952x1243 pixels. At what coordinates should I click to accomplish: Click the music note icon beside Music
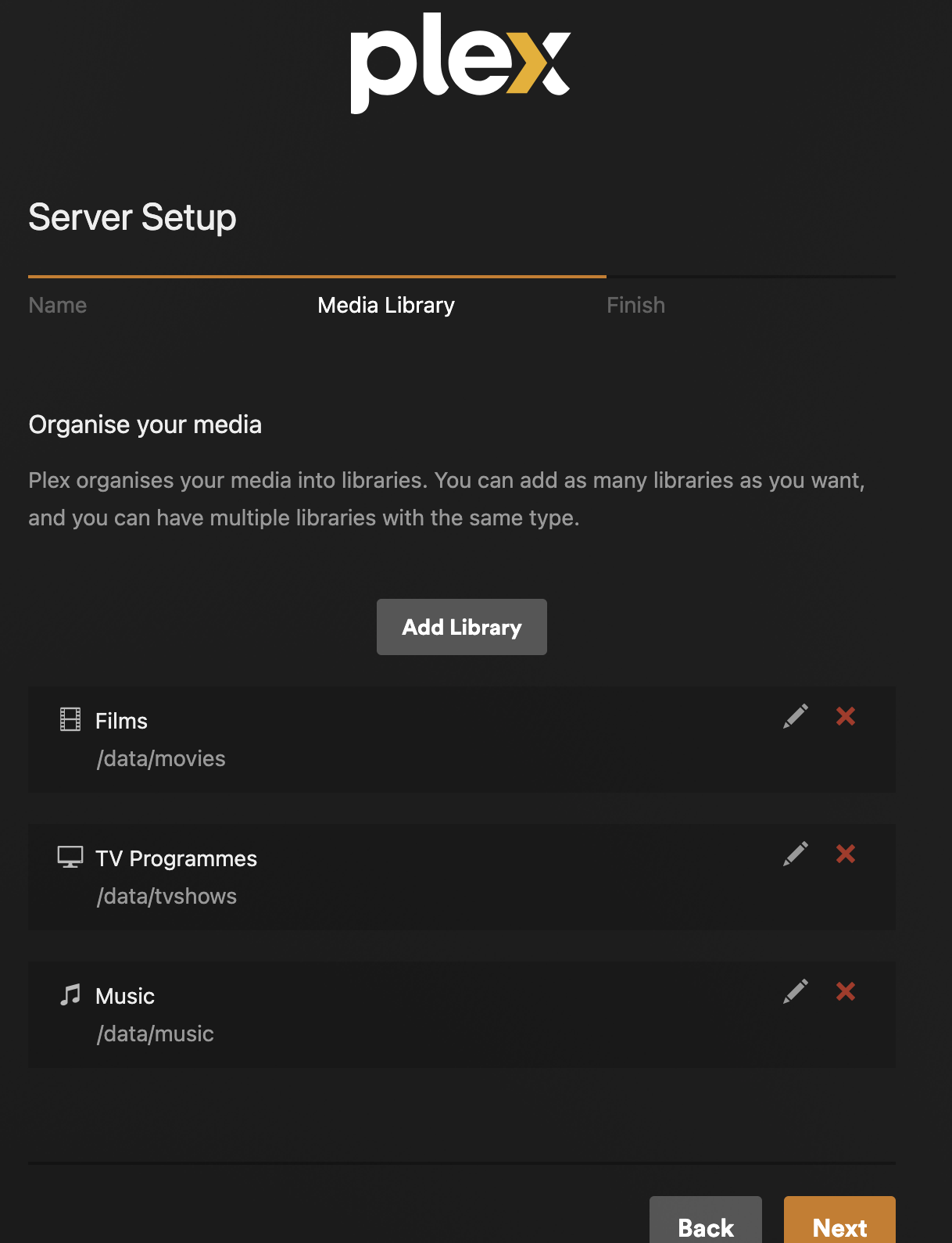[70, 994]
